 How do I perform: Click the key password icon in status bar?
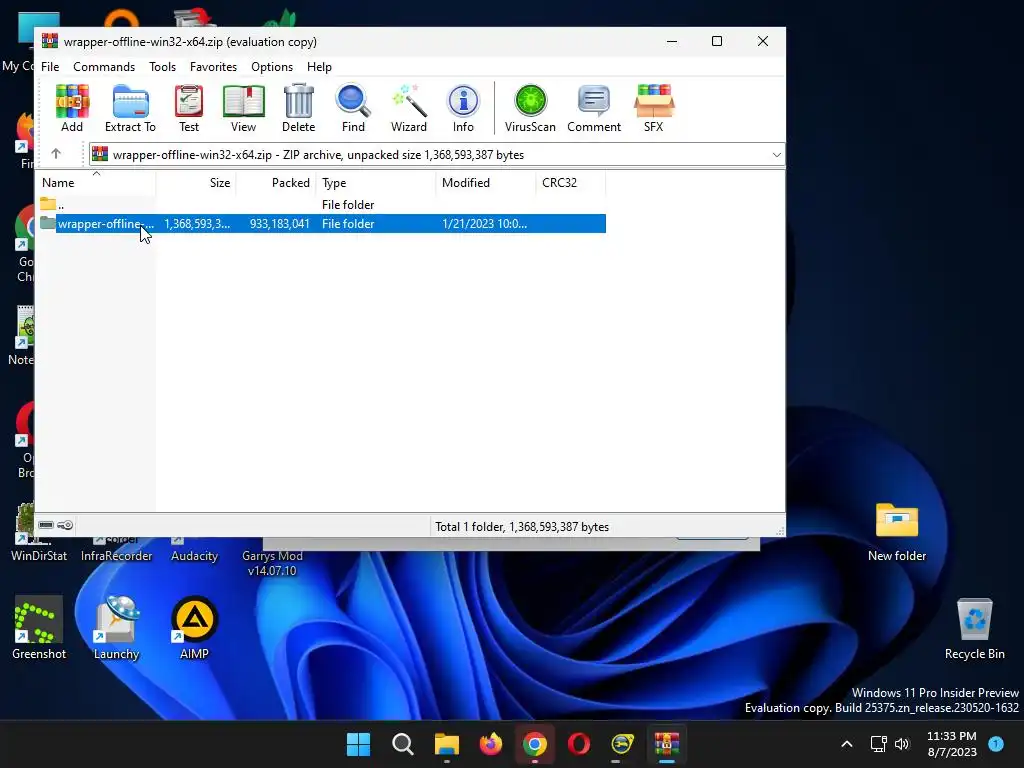click(65, 525)
